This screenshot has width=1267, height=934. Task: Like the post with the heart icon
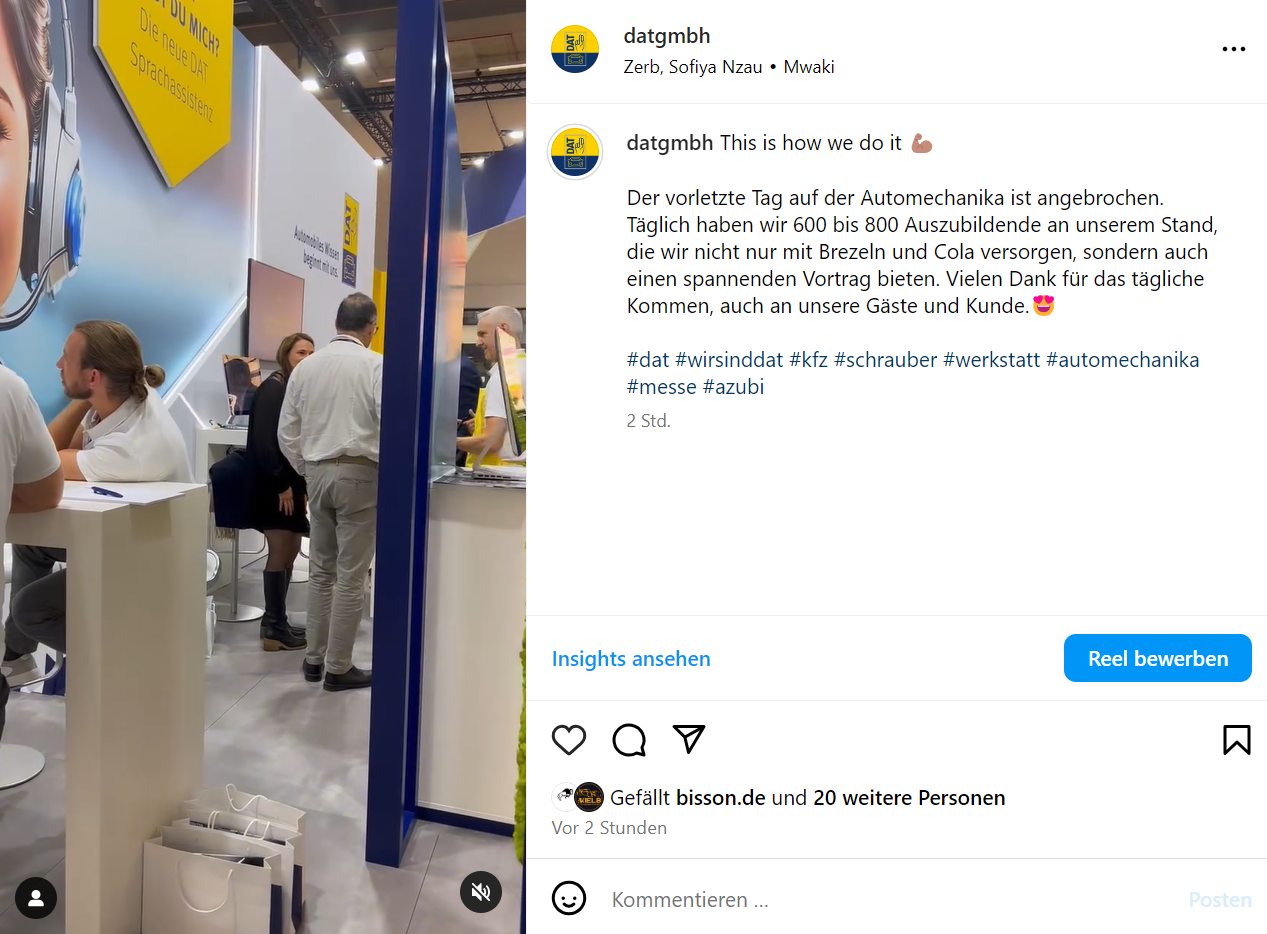click(x=569, y=740)
